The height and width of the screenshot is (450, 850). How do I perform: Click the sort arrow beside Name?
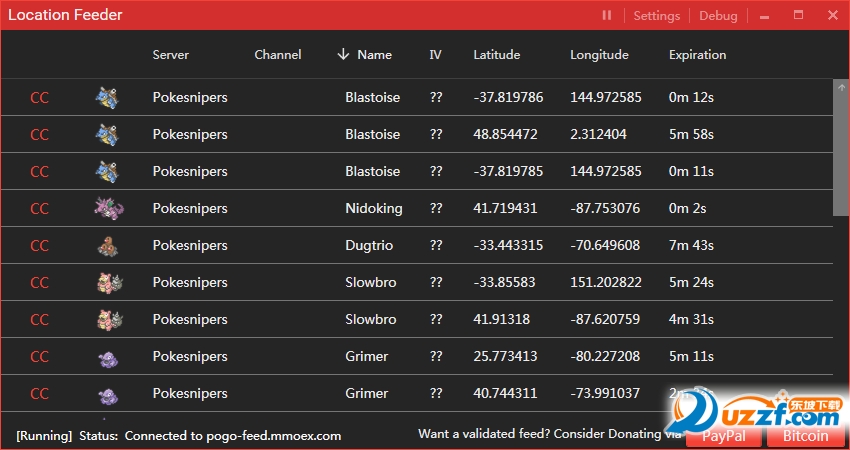click(343, 54)
